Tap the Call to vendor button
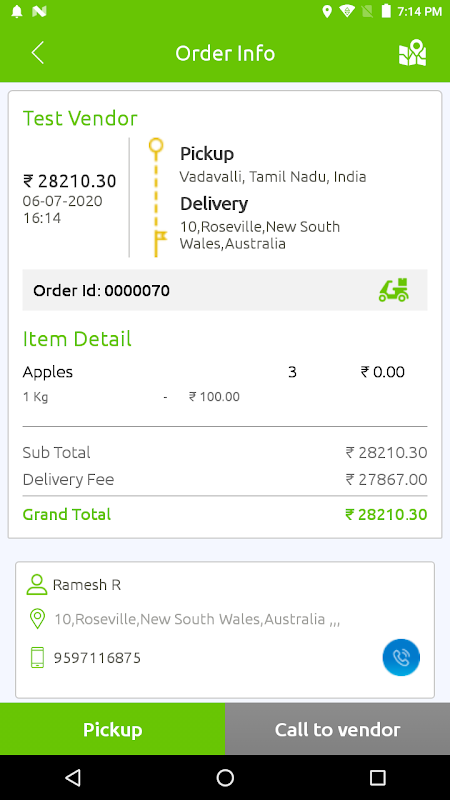The width and height of the screenshot is (450, 800). [338, 729]
